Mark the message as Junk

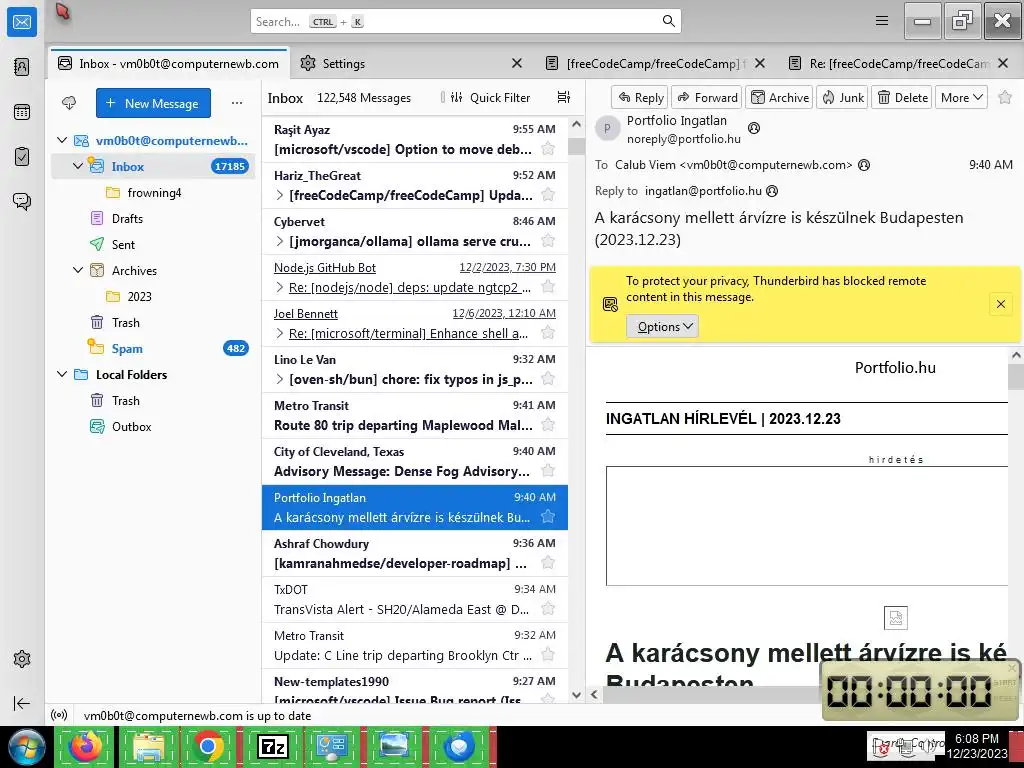tap(842, 97)
